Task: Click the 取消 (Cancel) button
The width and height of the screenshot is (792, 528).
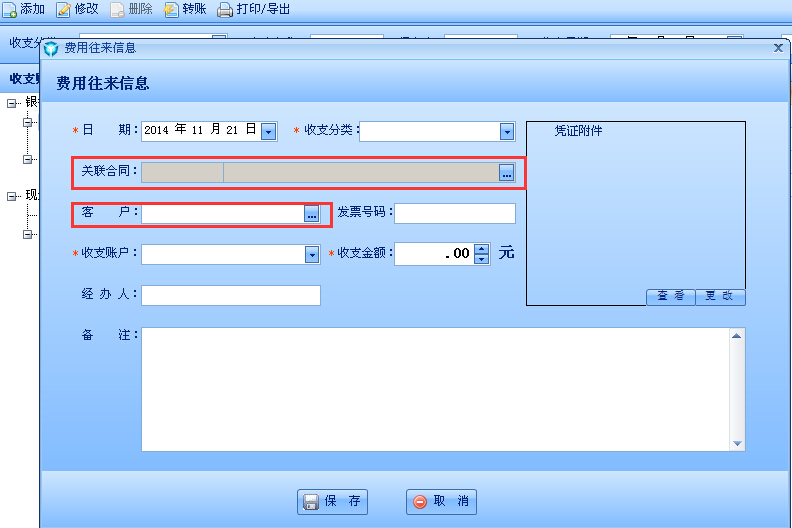Action: point(441,502)
